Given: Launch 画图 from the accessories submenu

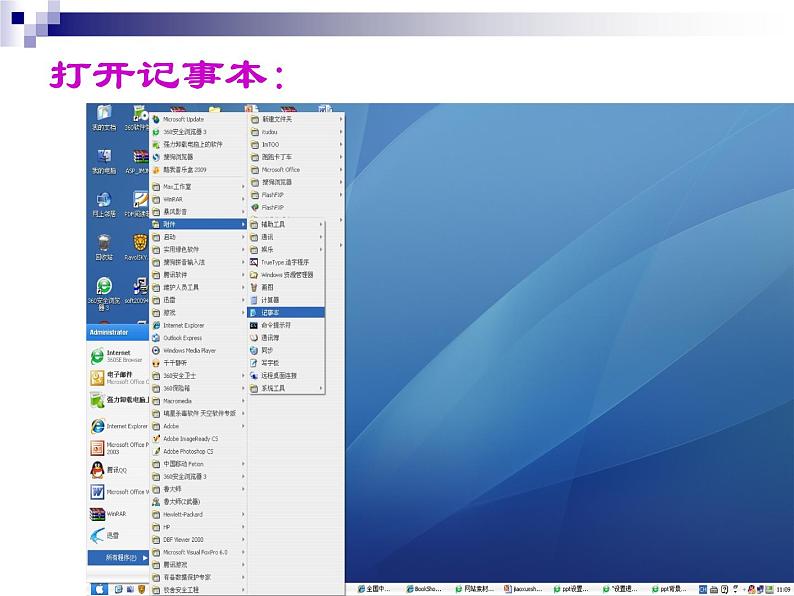Looking at the screenshot, I should (x=286, y=287).
